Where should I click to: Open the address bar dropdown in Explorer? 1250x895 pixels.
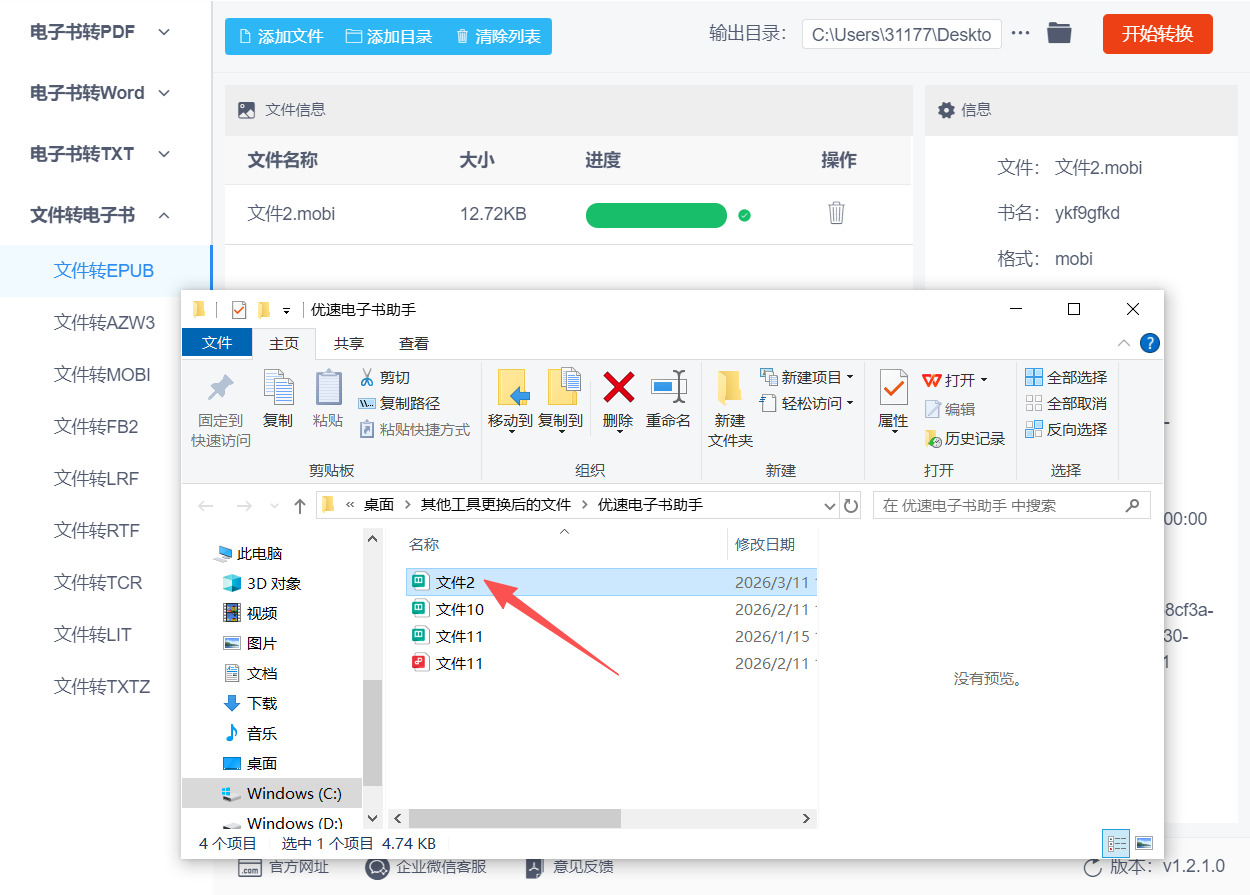pyautogui.click(x=830, y=506)
